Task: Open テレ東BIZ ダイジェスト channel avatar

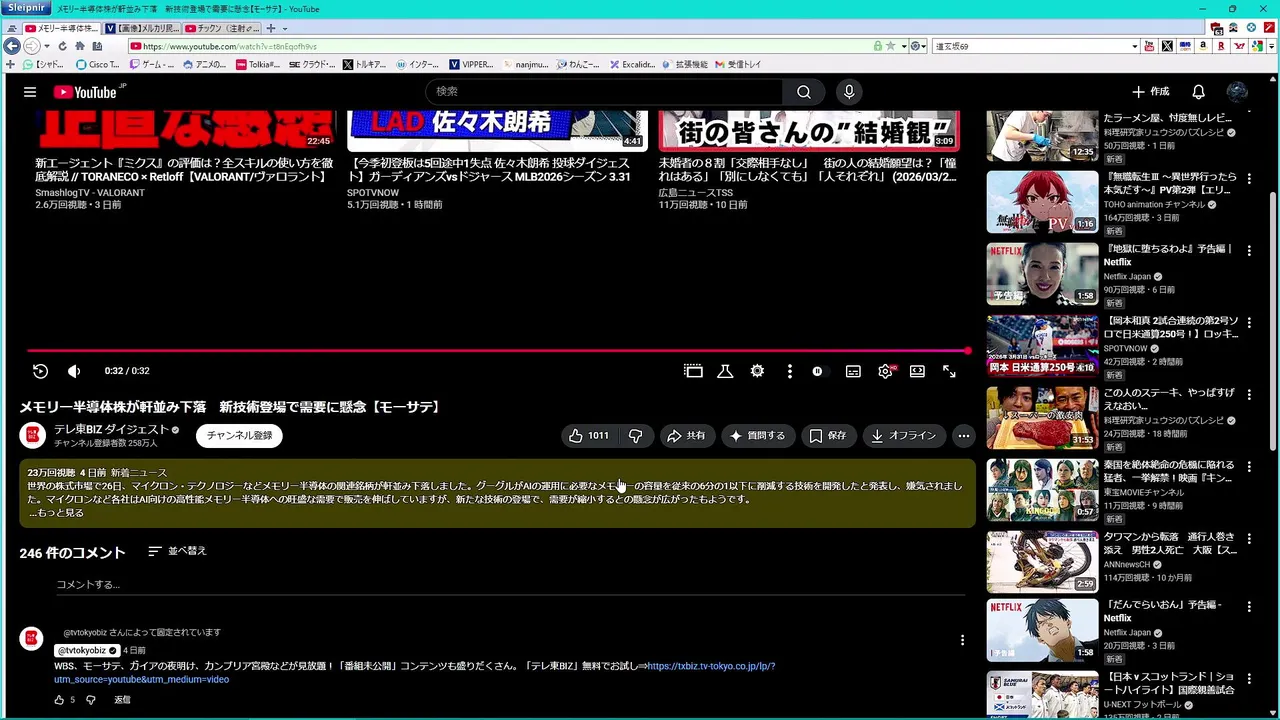Action: [x=33, y=435]
